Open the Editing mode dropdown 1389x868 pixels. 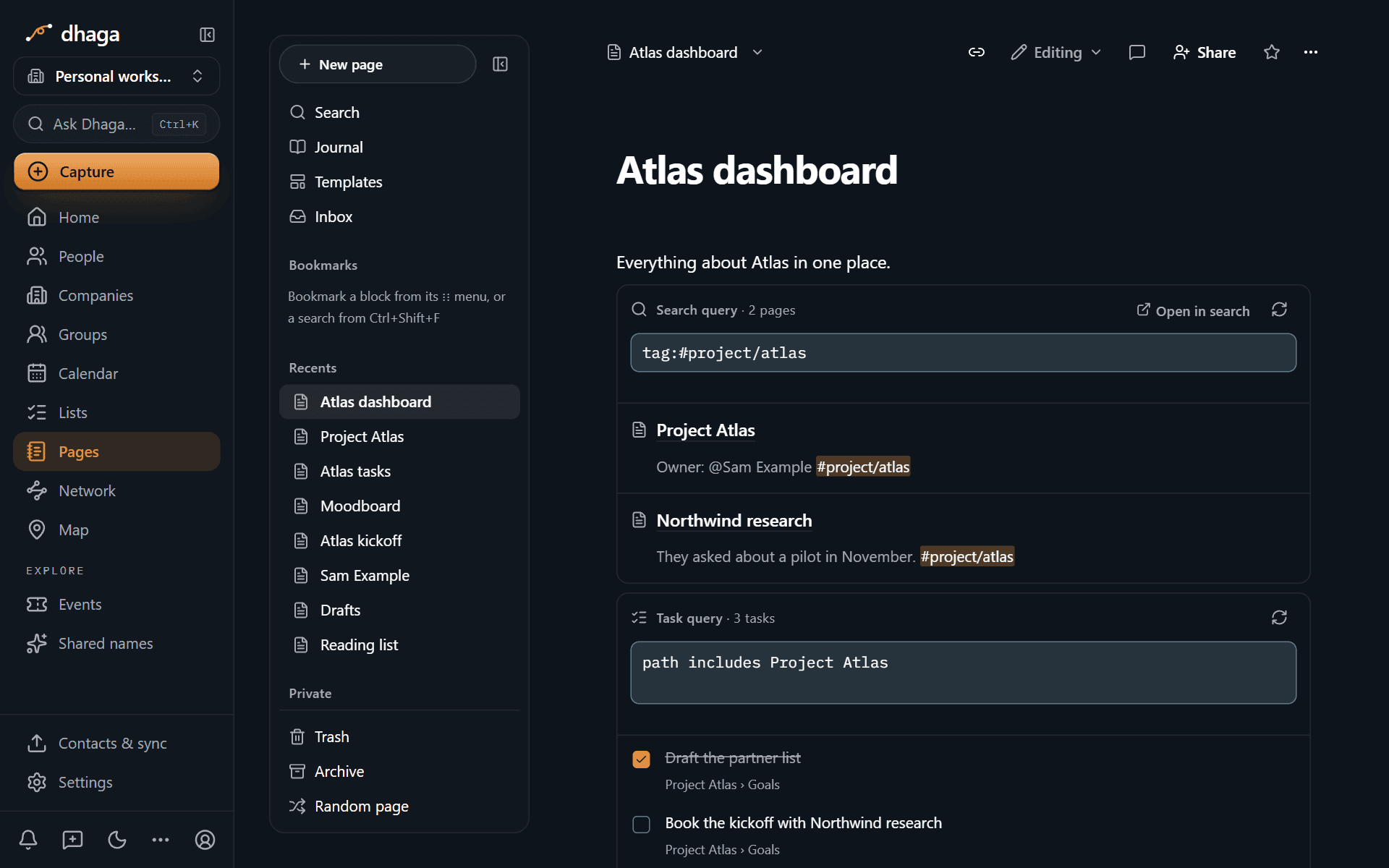1056,52
